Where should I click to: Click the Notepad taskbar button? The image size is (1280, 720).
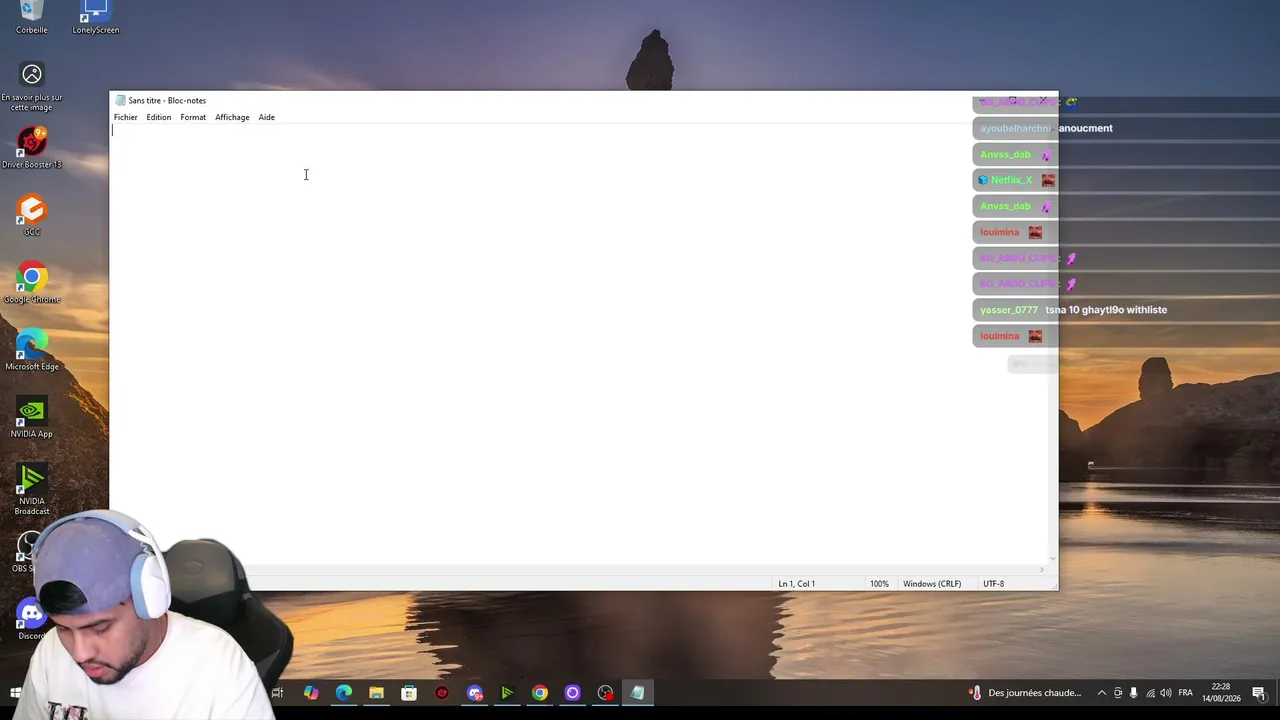click(638, 693)
